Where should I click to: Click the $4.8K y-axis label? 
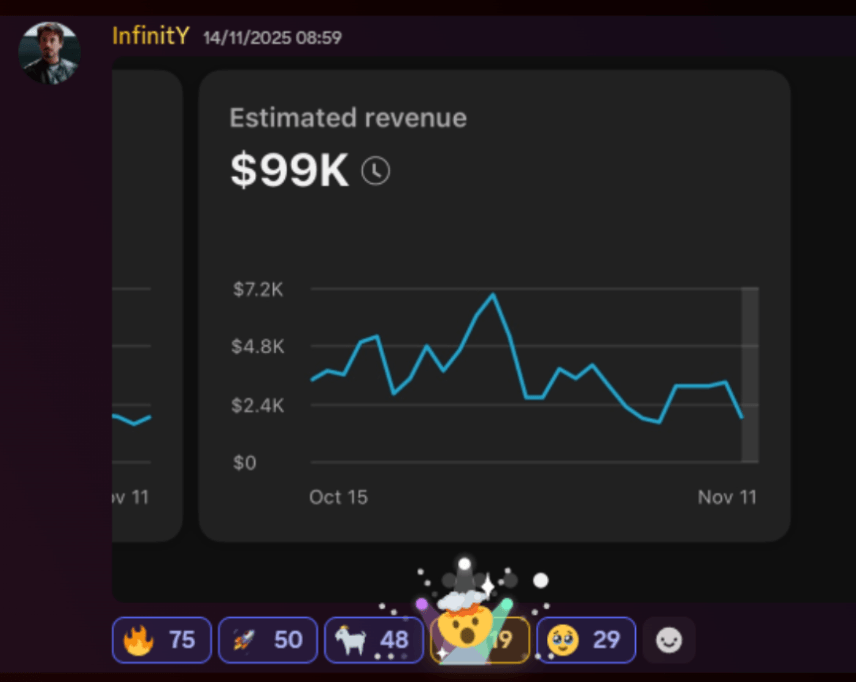coord(259,347)
